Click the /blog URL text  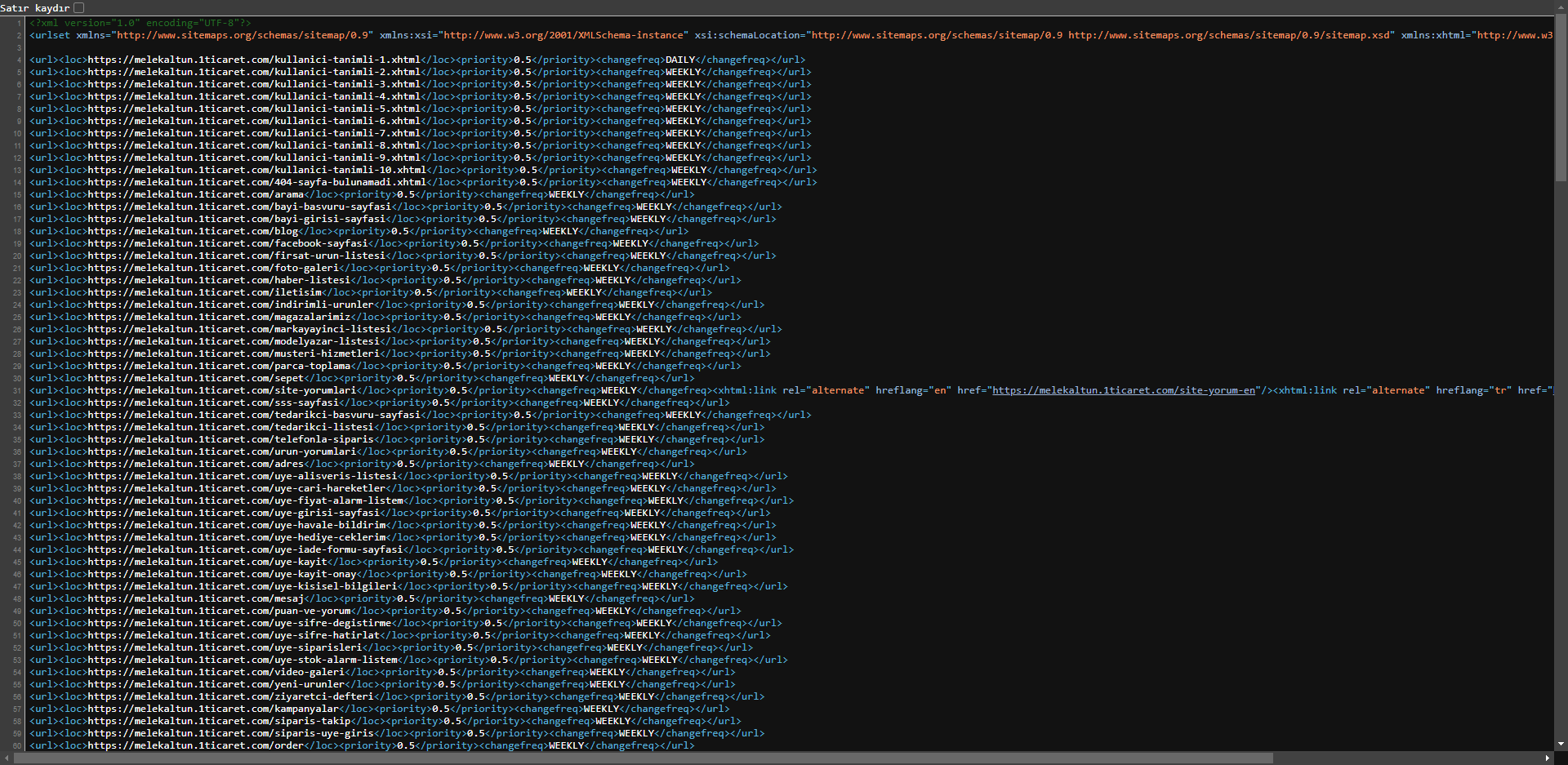tap(193, 231)
